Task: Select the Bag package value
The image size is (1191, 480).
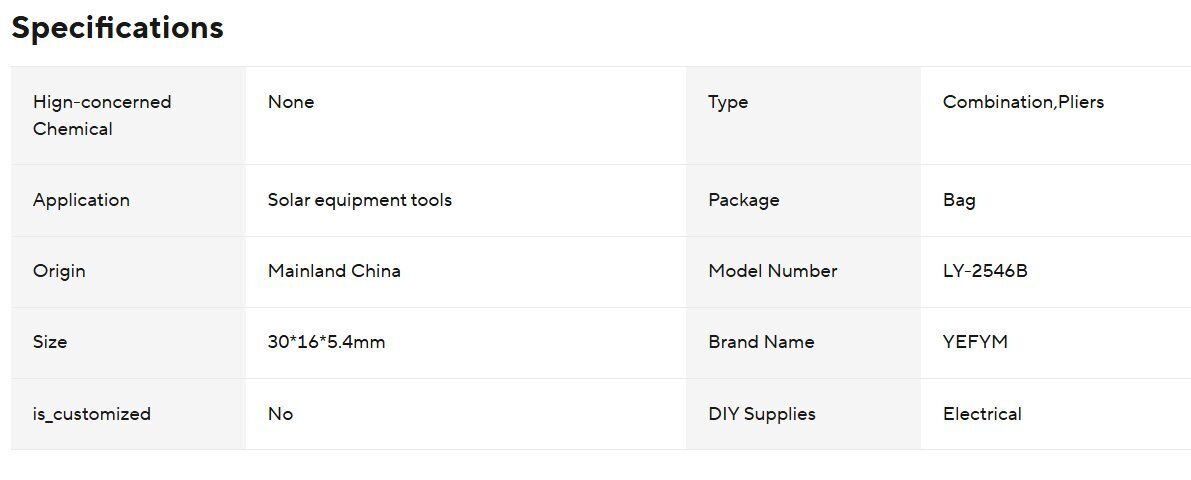Action: [959, 200]
